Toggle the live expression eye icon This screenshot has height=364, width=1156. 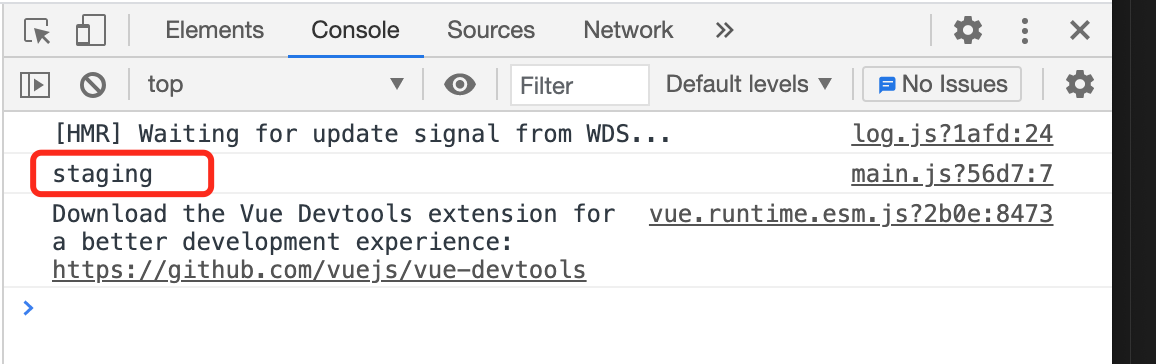(459, 85)
